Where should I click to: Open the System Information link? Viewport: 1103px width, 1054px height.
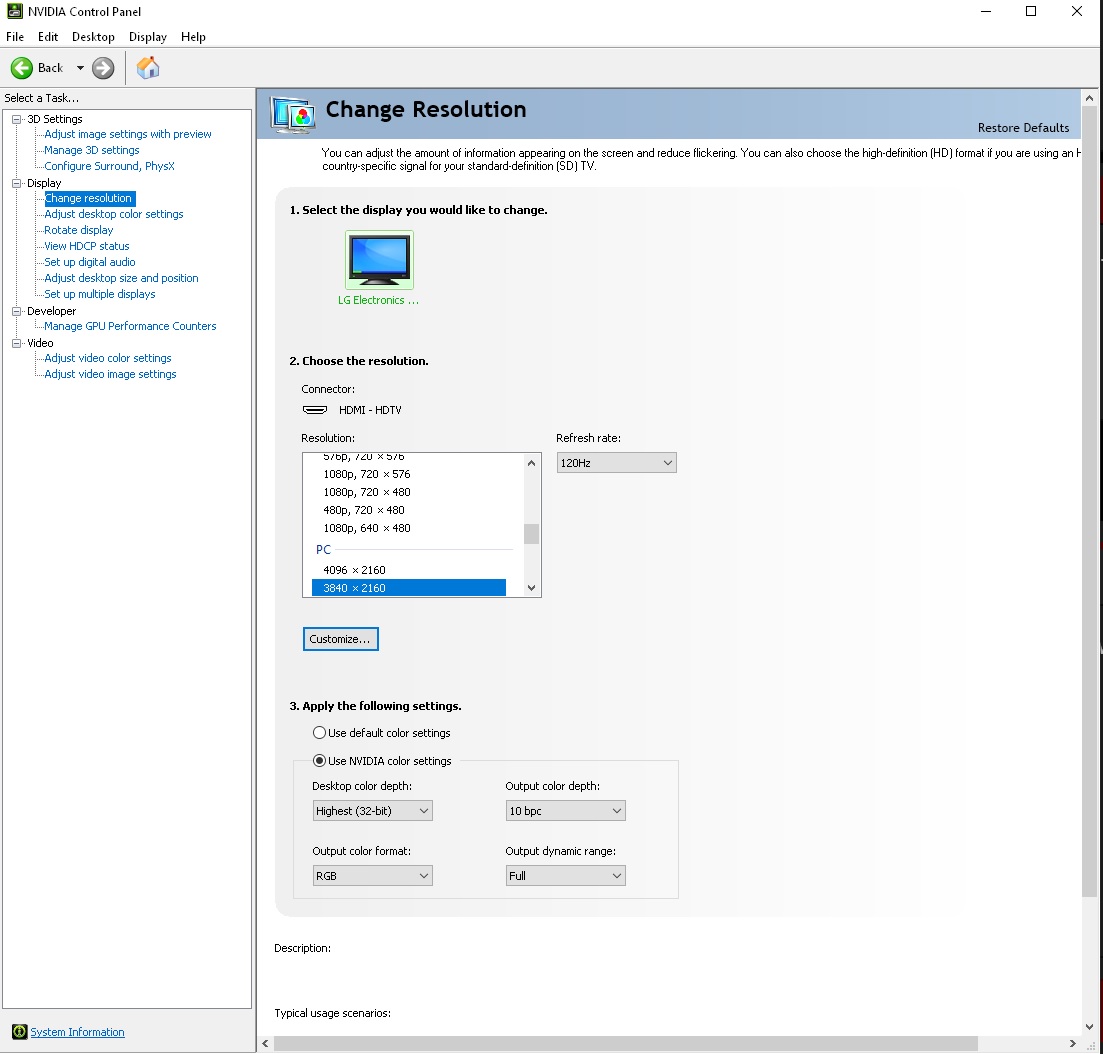point(77,1032)
